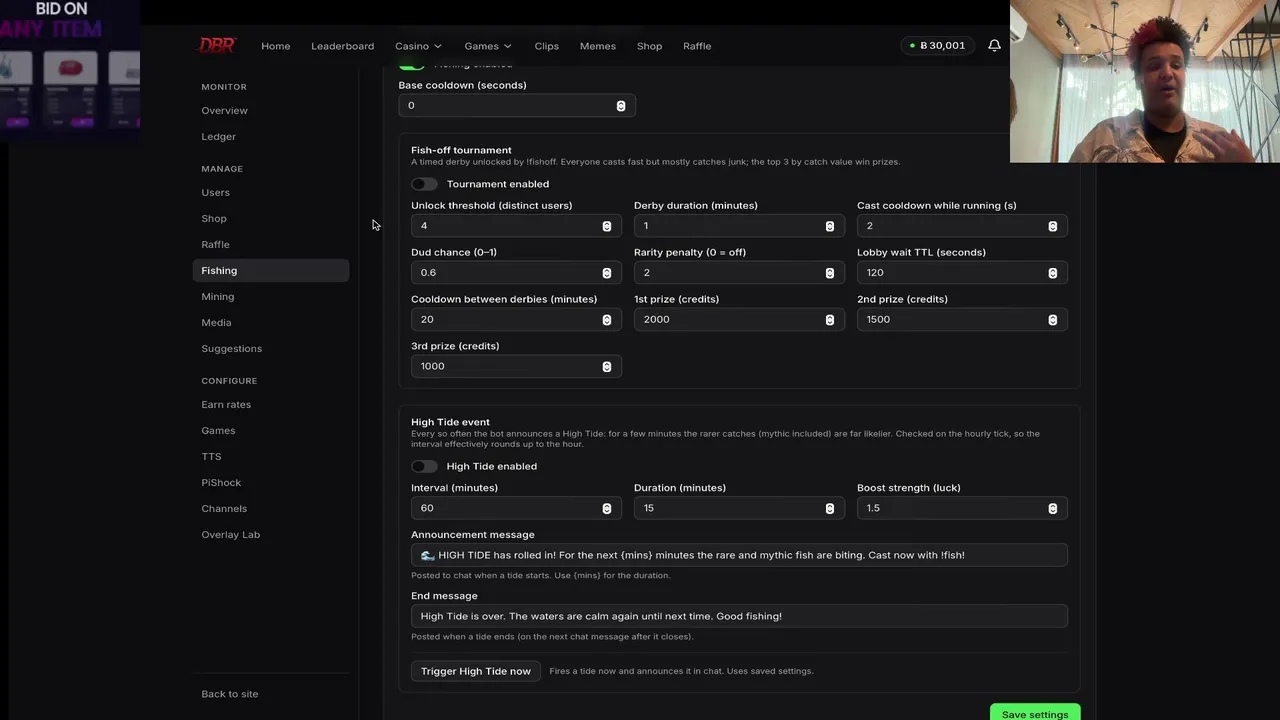Screen dimensions: 1280x720
Task: Adjust 2nd prize stepper arrows
Action: click(x=1053, y=319)
